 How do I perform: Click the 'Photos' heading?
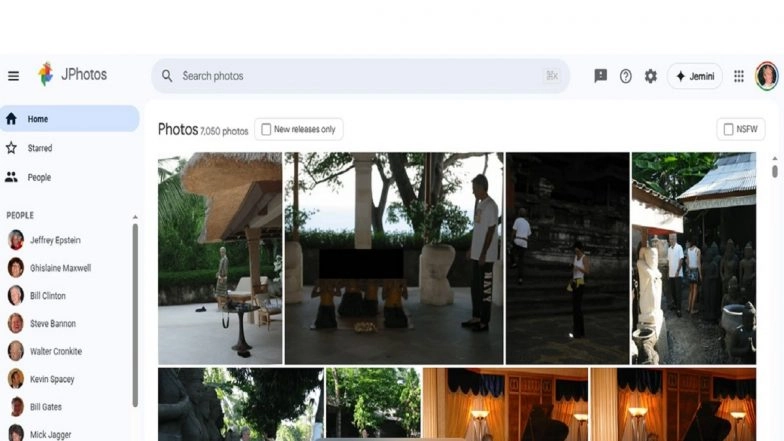coord(178,130)
